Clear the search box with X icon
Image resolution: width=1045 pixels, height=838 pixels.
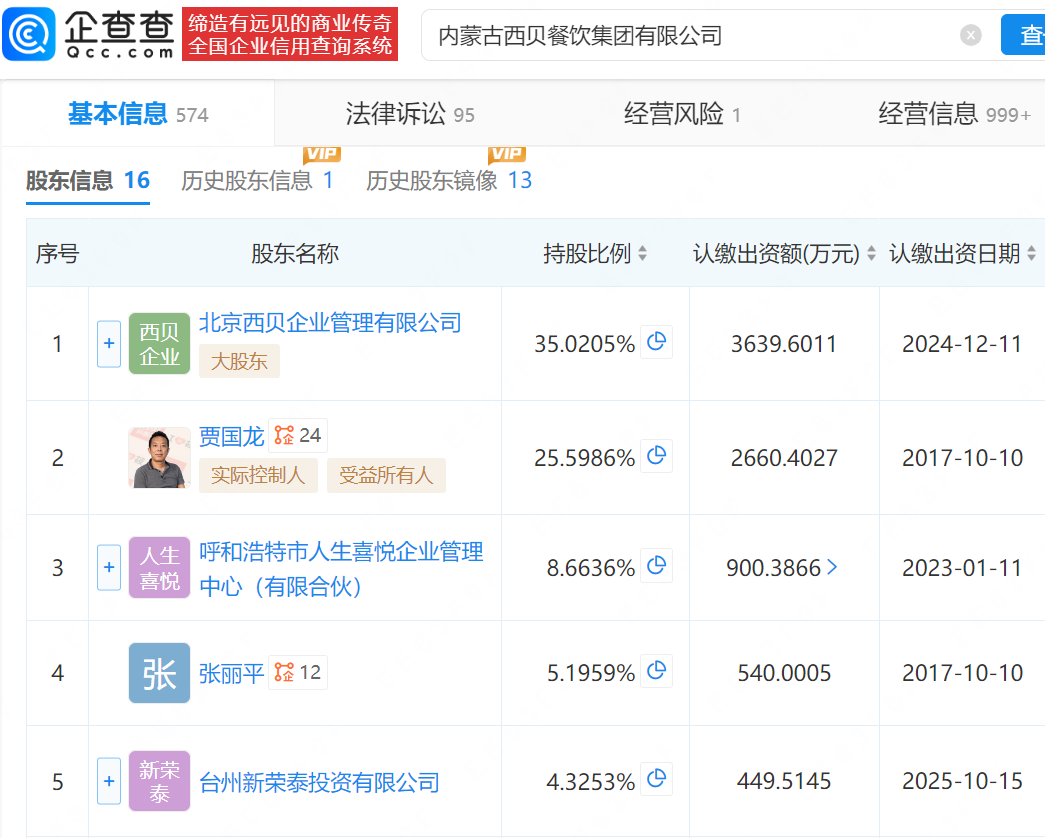point(970,35)
